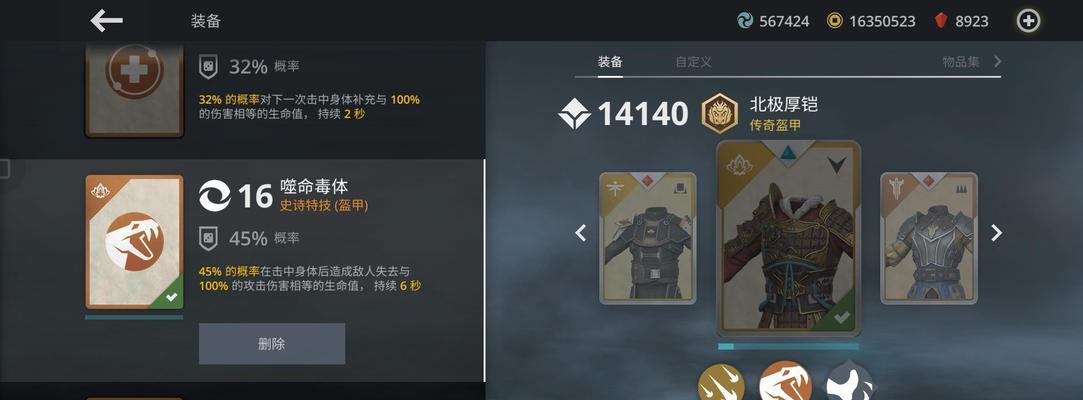This screenshot has height=400, width=1083.
Task: Select the orange snake perk slot icon
Action: [x=785, y=383]
